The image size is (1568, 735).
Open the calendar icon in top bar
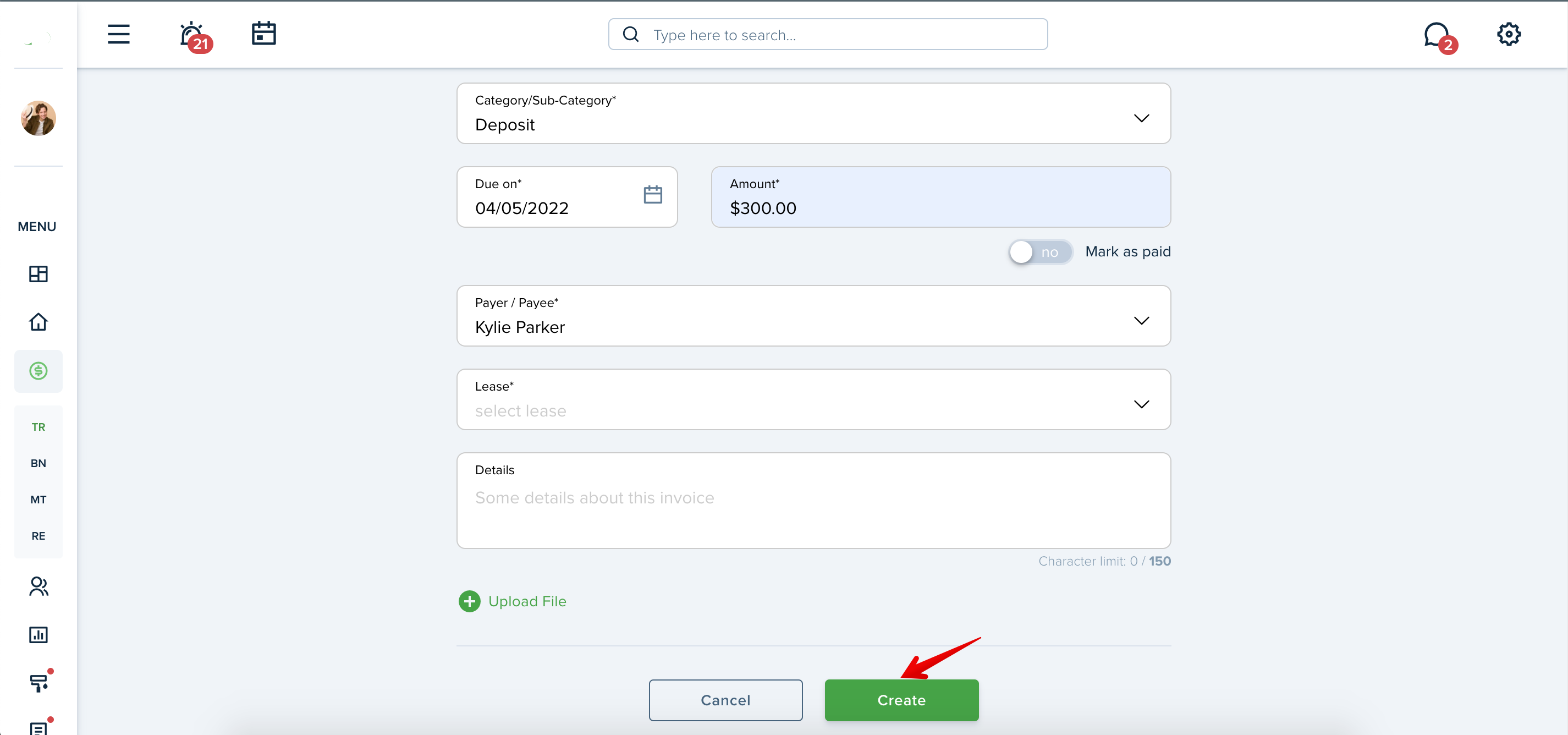click(x=263, y=34)
